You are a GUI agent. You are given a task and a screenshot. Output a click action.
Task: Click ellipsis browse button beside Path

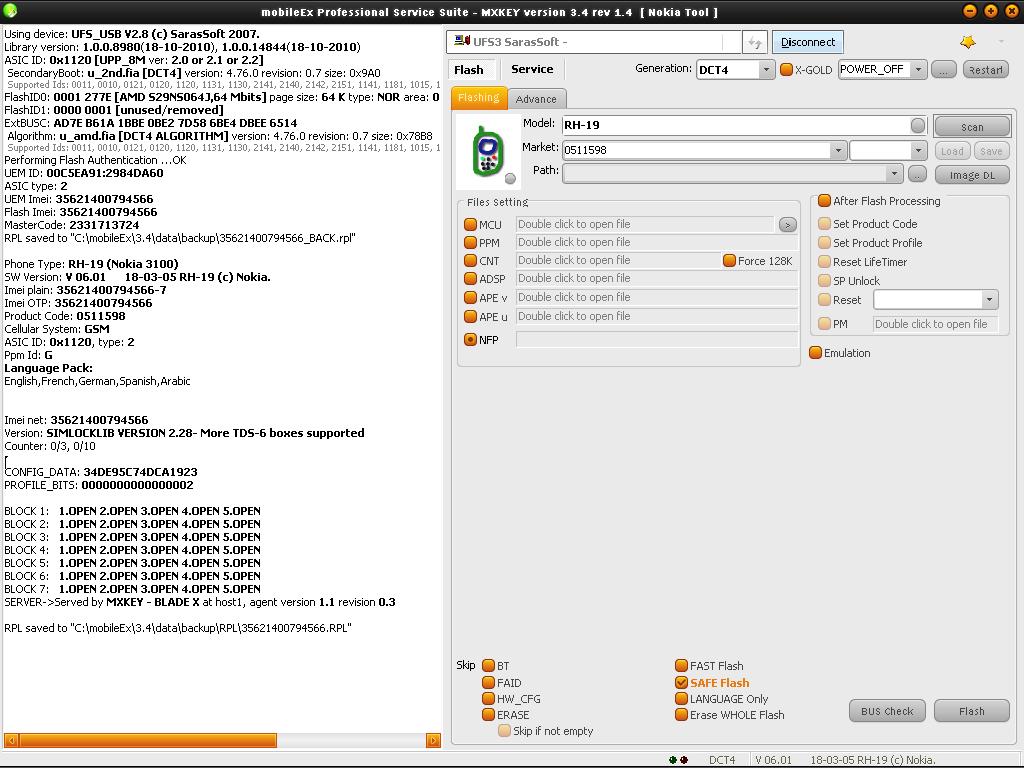(917, 174)
